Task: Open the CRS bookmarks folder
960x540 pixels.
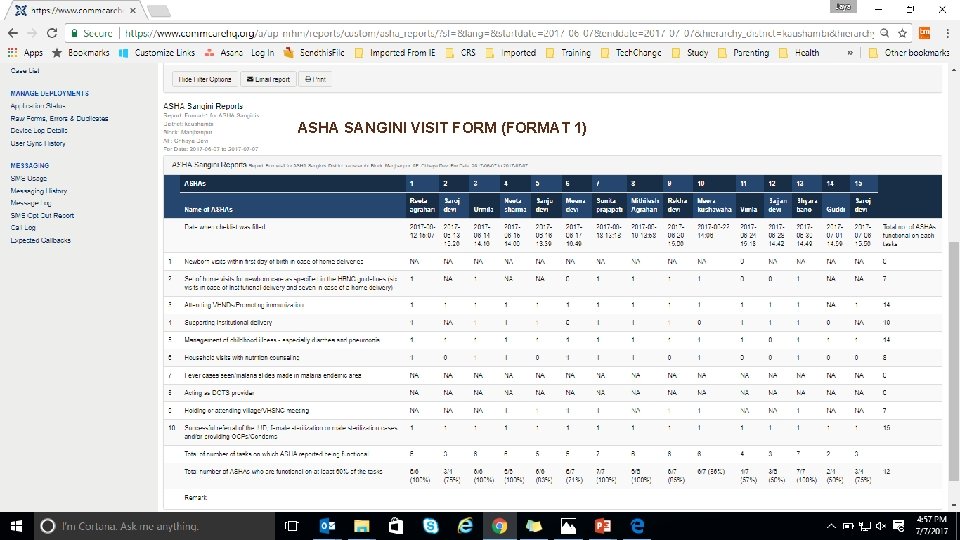Action: (460, 53)
